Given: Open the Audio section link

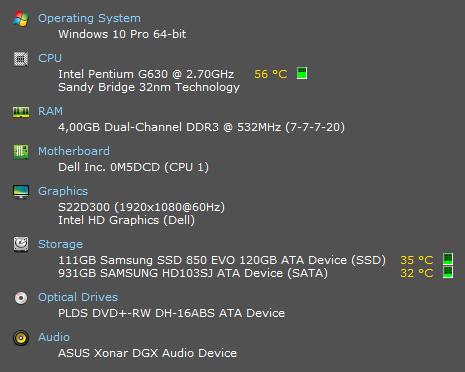Looking at the screenshot, I should (x=54, y=337).
